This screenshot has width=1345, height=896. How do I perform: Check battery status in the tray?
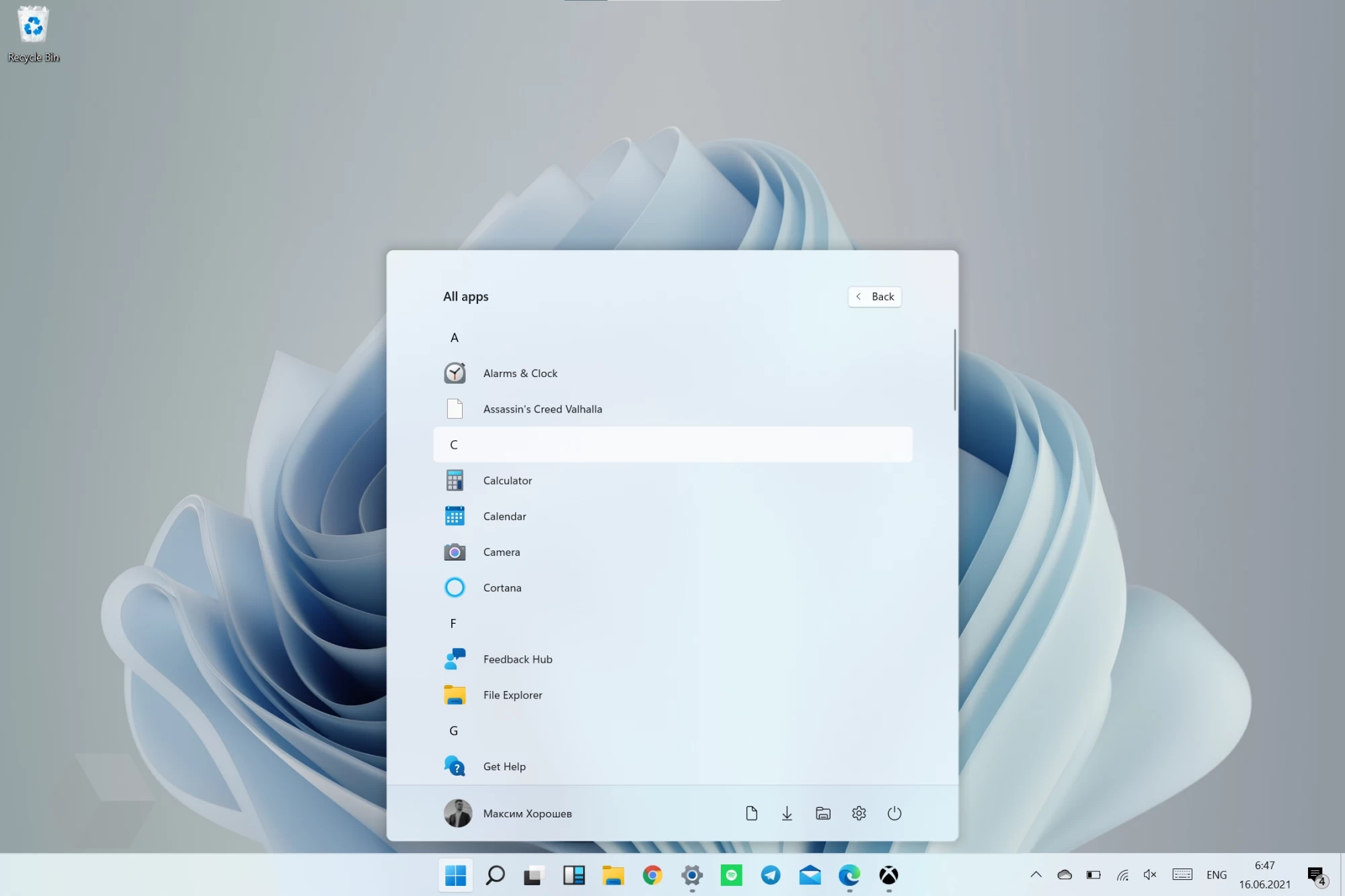coord(1093,874)
